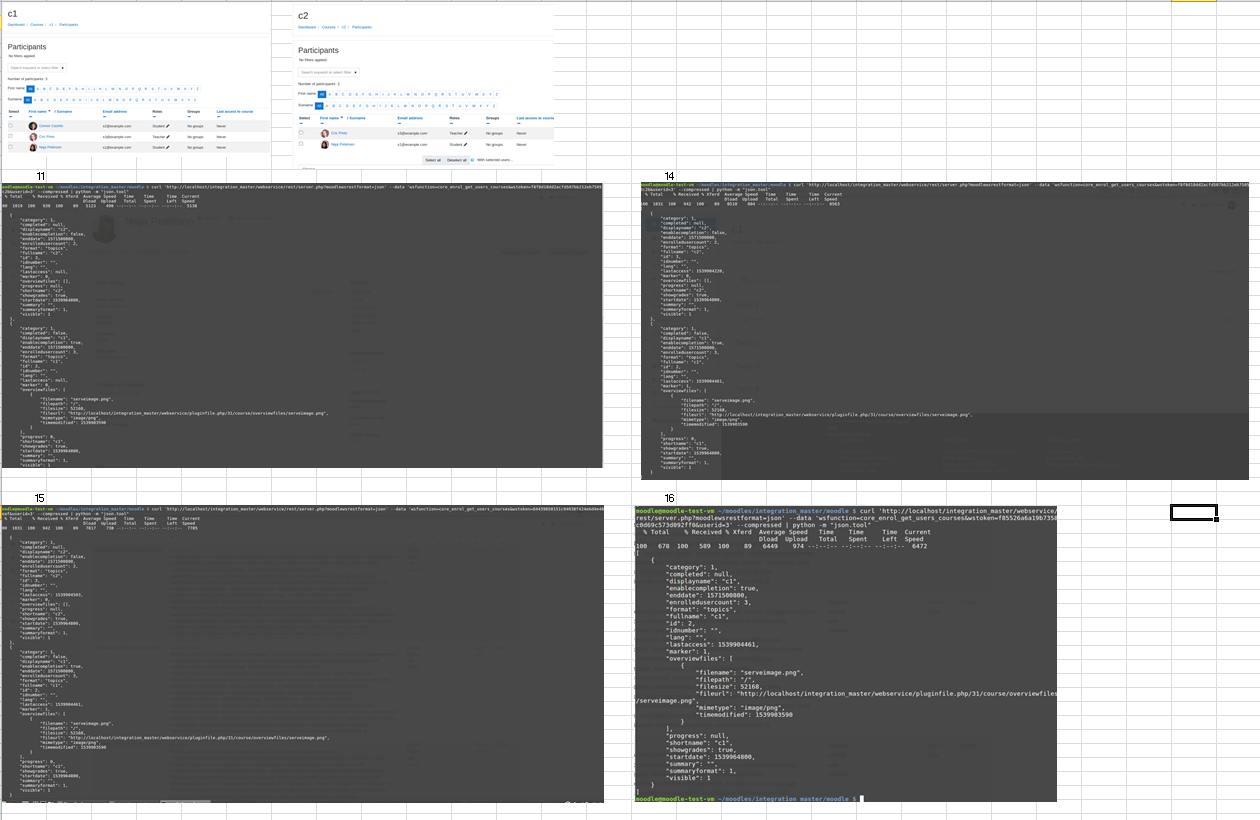Viewport: 1260px width, 820px height.
Task: Click pencil icon beside Teacher in c1 page
Action: (x=168, y=136)
